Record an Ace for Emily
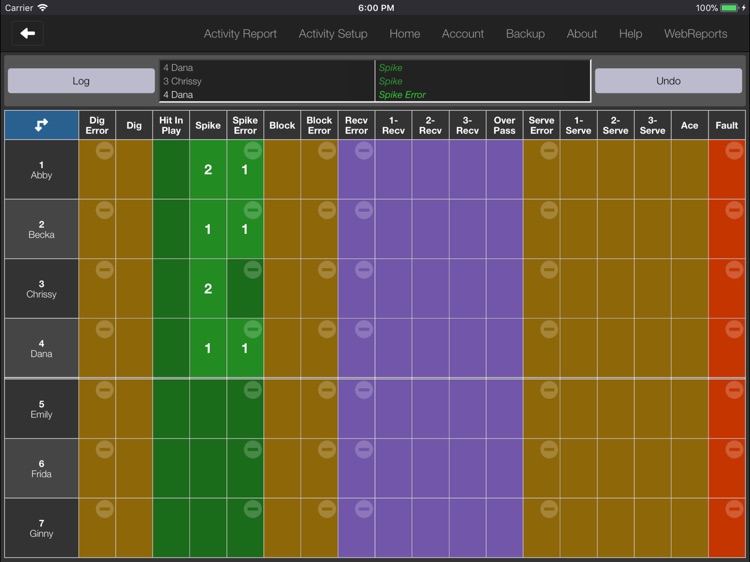The image size is (750, 562). click(x=690, y=409)
